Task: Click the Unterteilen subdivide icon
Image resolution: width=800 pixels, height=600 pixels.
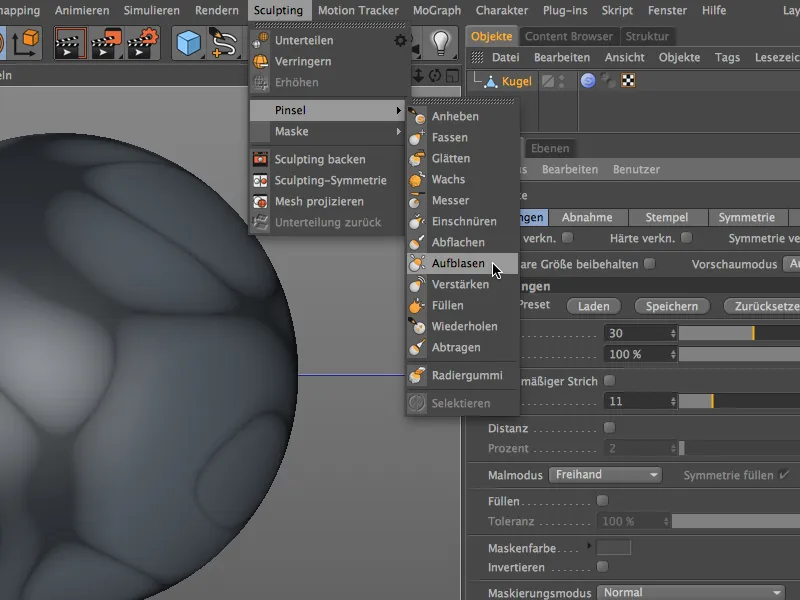Action: pos(260,40)
